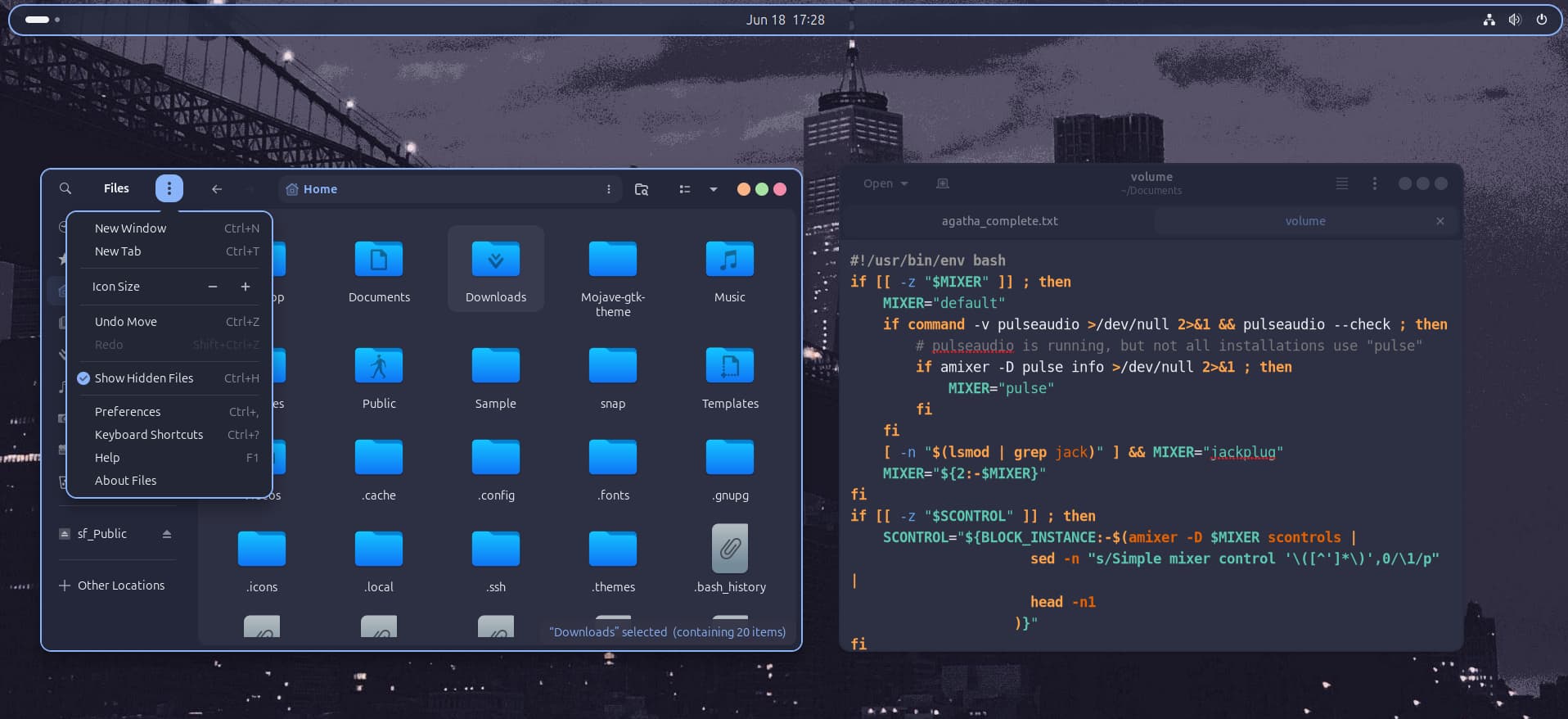Open Home path bar options menu
Screen dimensions: 1568x719
(609, 189)
